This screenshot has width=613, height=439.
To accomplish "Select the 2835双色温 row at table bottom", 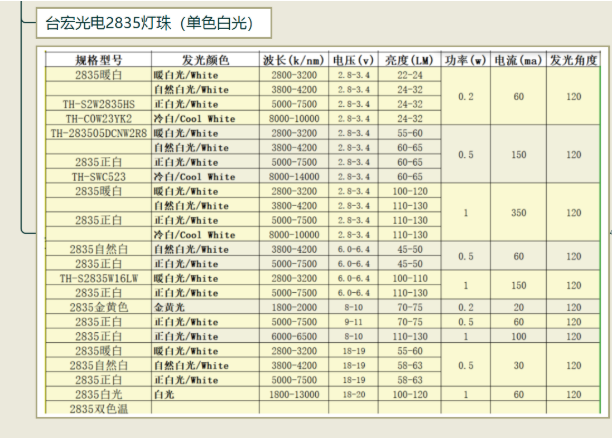I will (x=98, y=409).
